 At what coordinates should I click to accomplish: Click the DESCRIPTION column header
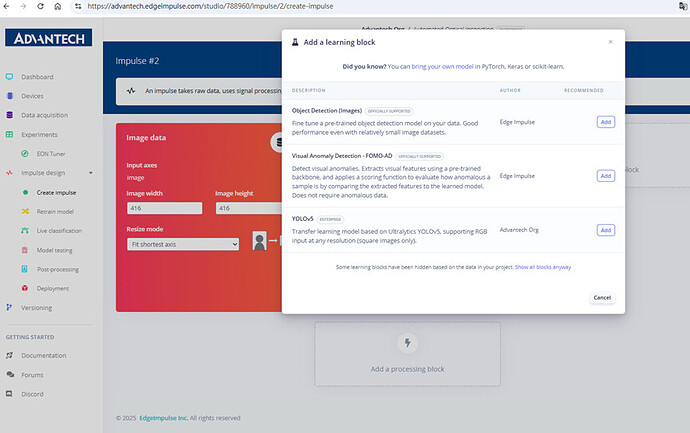click(308, 90)
